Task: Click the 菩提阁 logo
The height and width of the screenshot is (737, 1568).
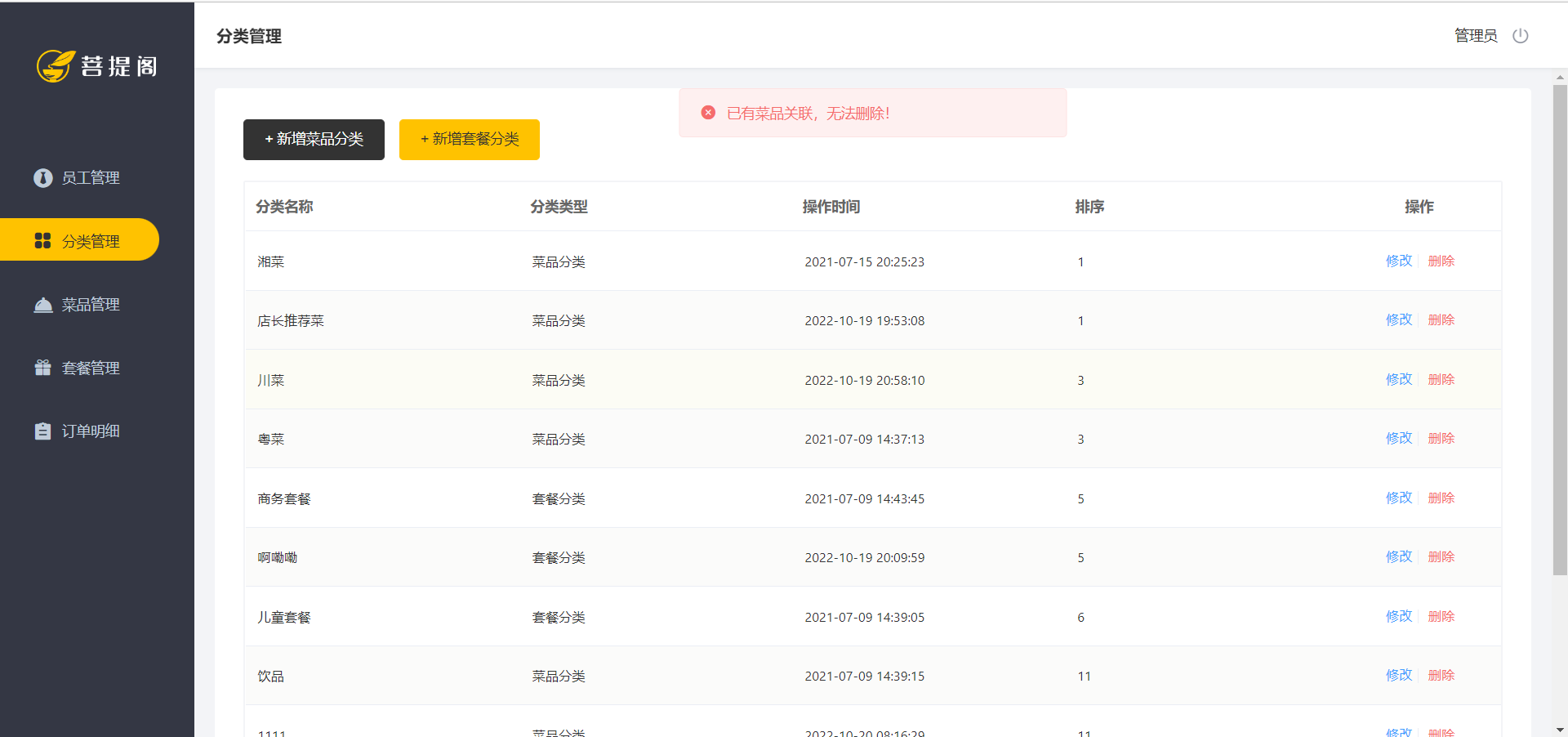Action: (x=97, y=66)
